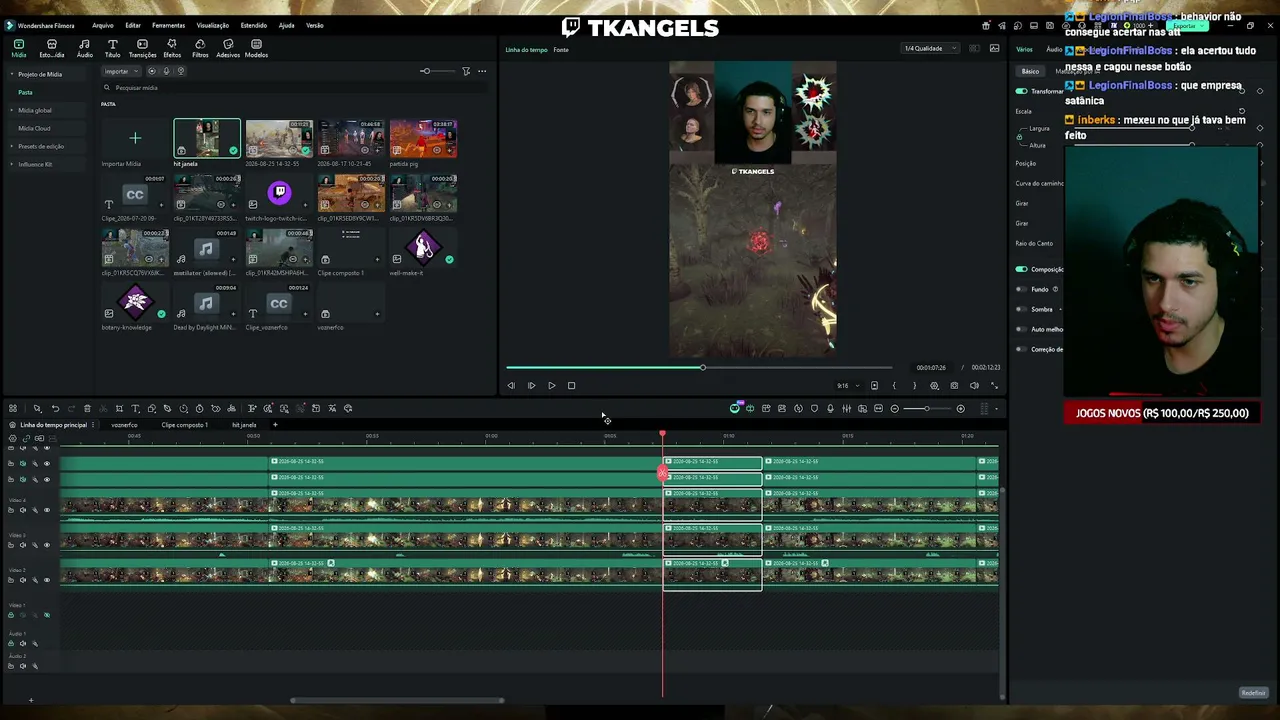Hide the Video 4 track
Image resolution: width=1280 pixels, height=720 pixels.
46,510
